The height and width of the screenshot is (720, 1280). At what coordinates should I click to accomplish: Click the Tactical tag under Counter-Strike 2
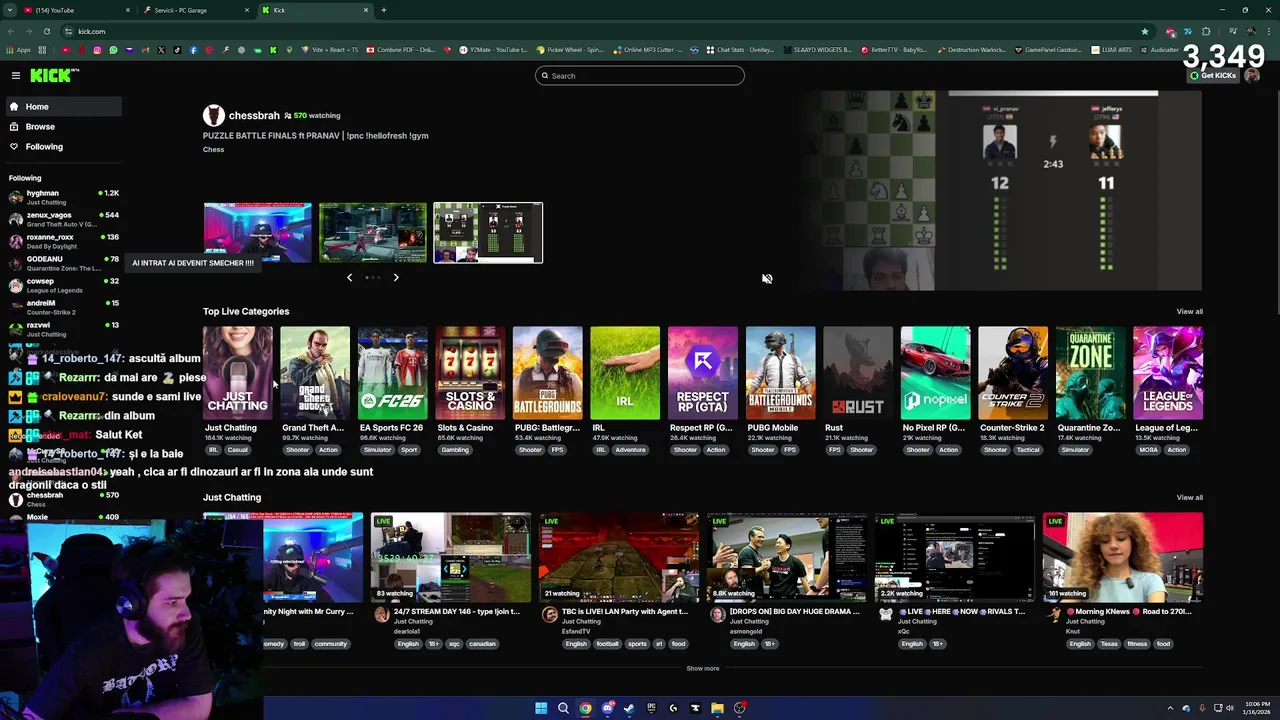(1028, 450)
